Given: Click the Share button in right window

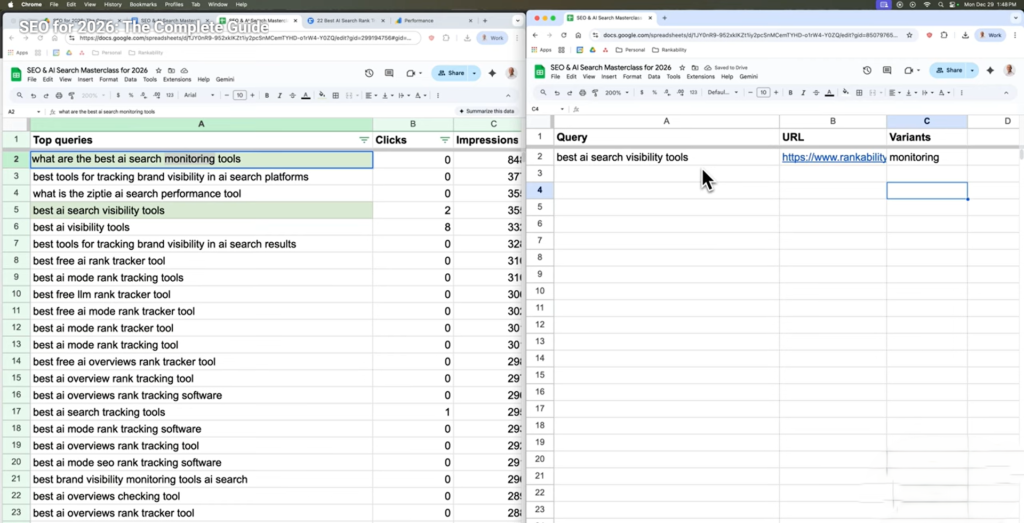Looking at the screenshot, I should (x=949, y=70).
